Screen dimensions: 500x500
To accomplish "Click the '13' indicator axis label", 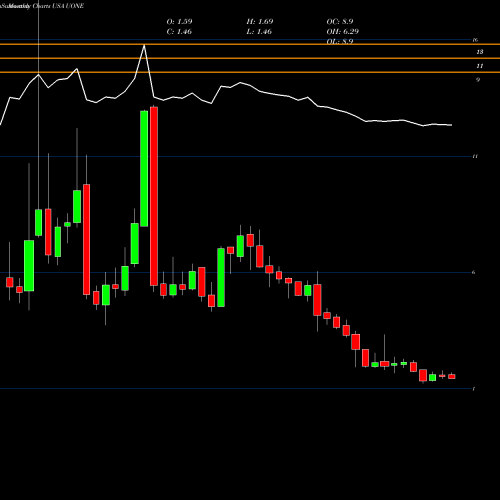I will 480,52.
